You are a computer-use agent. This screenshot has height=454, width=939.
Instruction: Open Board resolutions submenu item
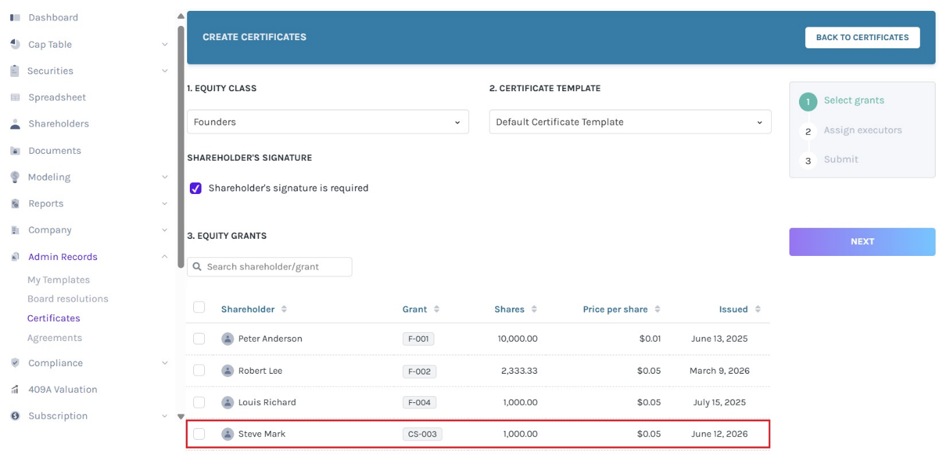(x=68, y=298)
